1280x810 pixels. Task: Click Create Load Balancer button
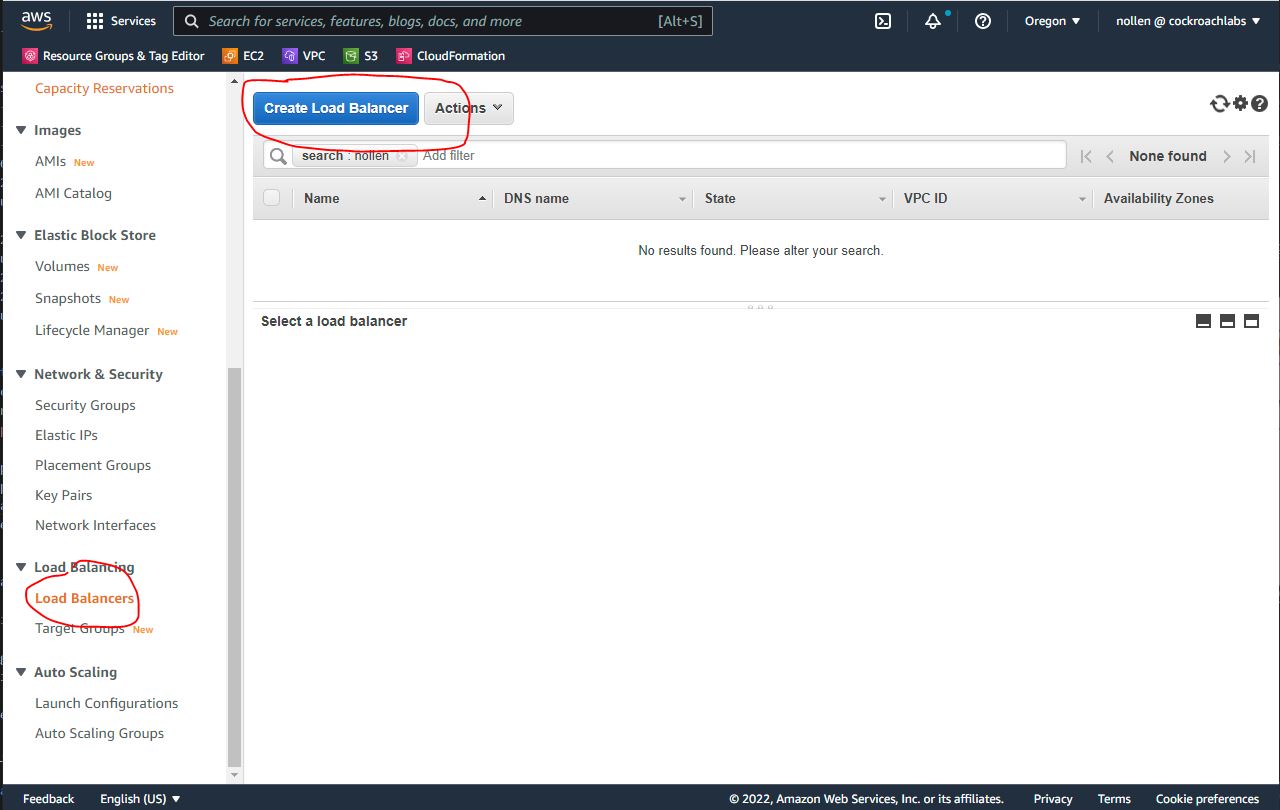(336, 108)
